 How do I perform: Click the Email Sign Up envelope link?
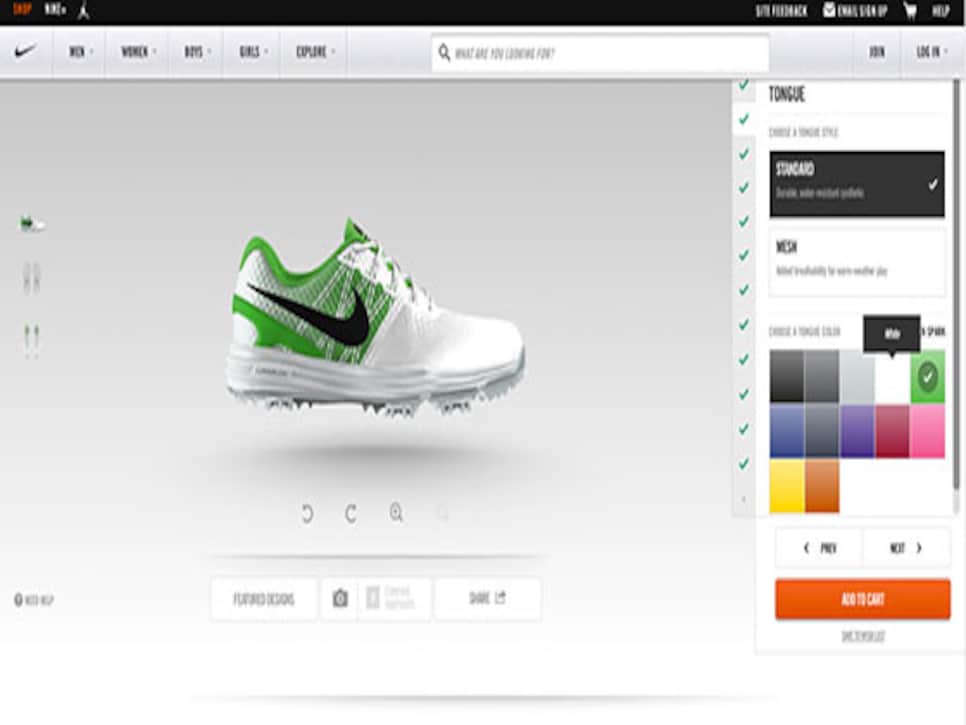pyautogui.click(x=855, y=10)
